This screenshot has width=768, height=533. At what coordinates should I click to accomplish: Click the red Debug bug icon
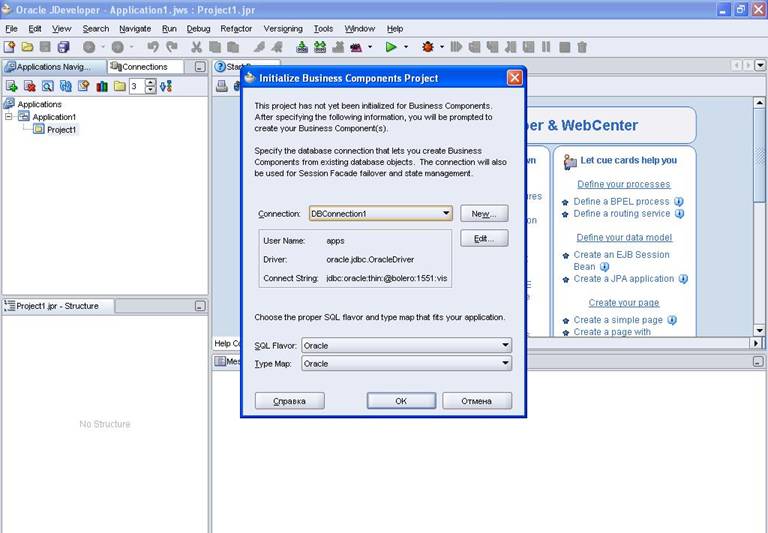click(x=428, y=47)
